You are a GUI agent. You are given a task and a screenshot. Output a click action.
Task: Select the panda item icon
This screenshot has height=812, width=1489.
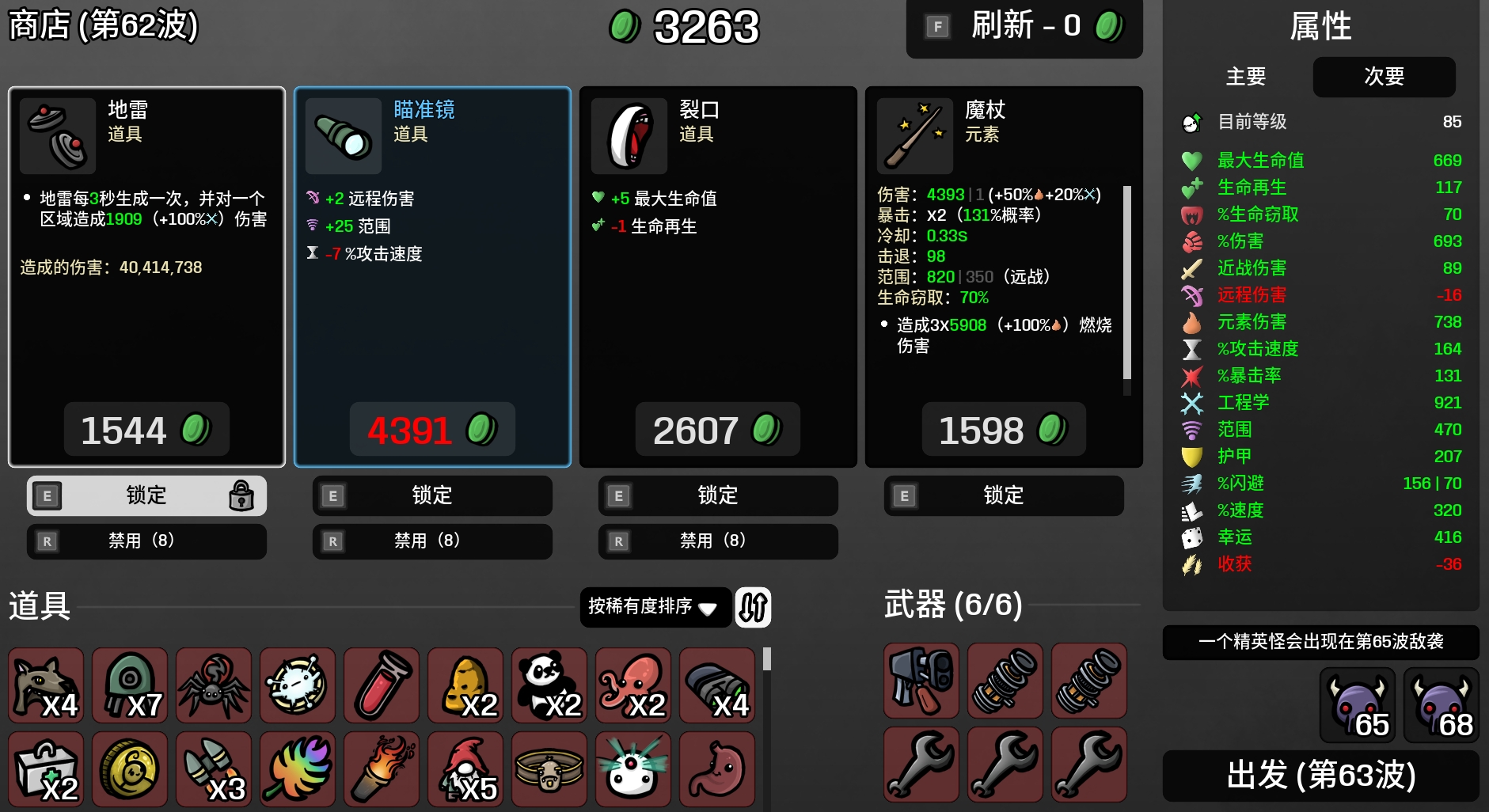click(549, 685)
